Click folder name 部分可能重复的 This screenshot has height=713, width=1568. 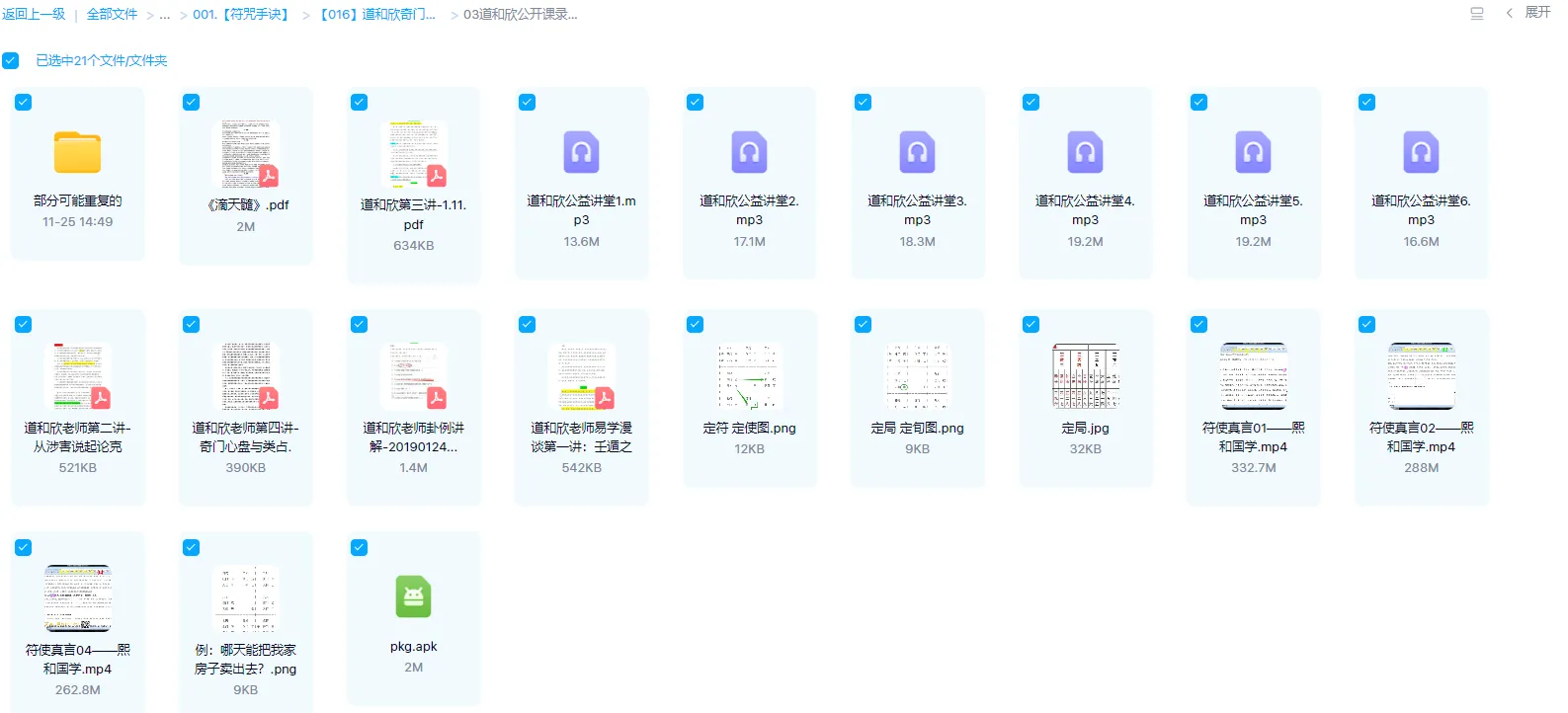[x=77, y=200]
